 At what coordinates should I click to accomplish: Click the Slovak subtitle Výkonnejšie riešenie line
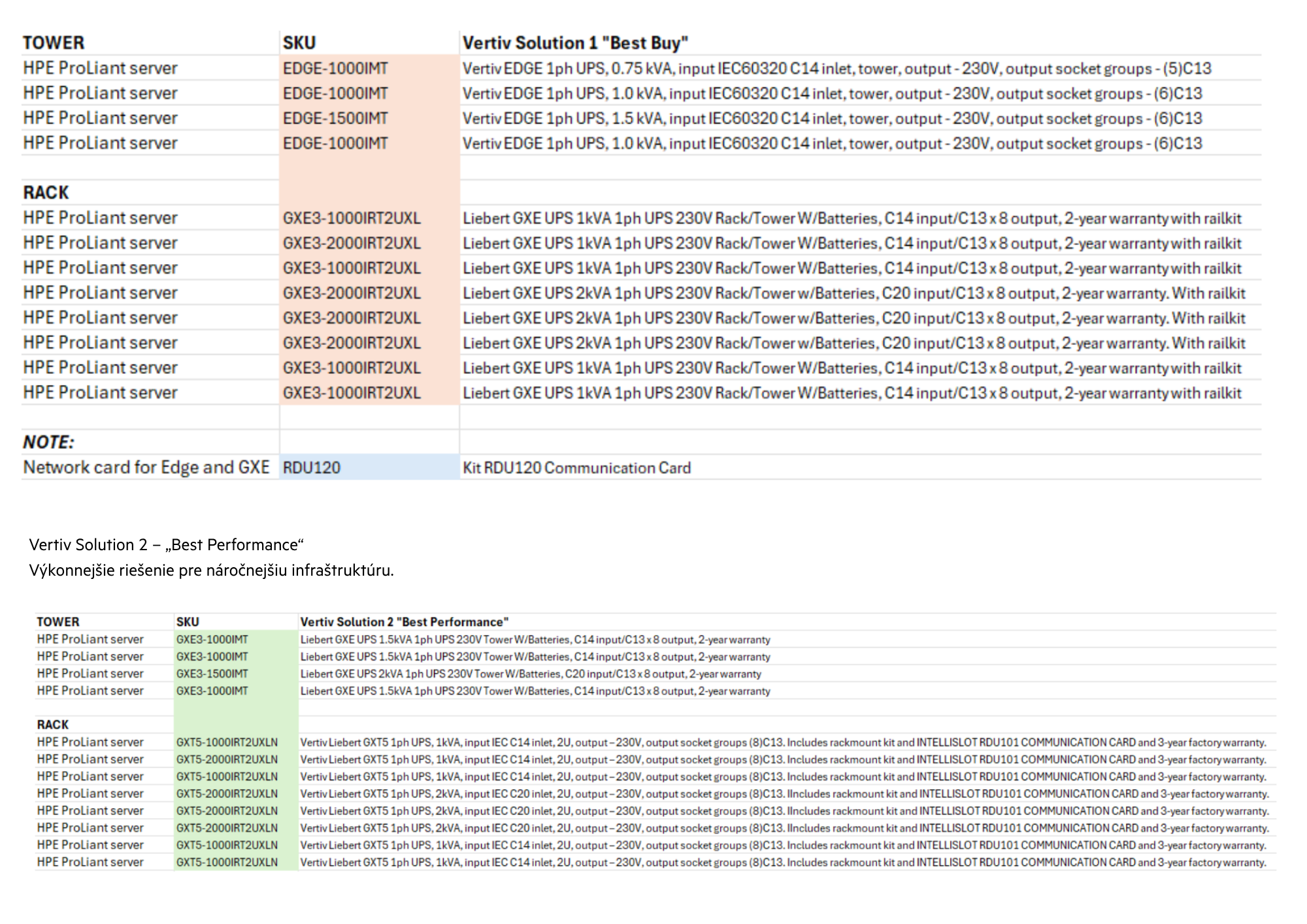(x=211, y=570)
